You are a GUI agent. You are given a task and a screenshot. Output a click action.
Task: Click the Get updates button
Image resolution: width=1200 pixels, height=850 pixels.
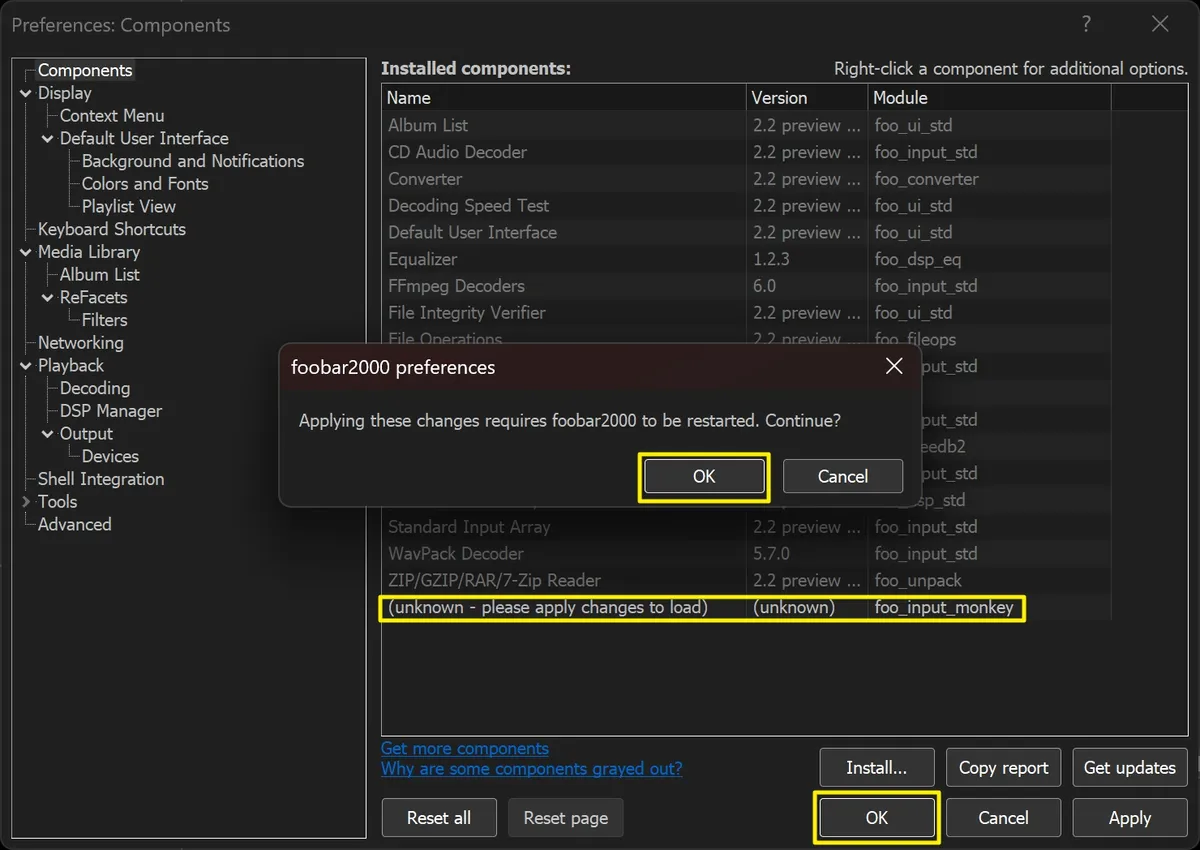coord(1130,768)
